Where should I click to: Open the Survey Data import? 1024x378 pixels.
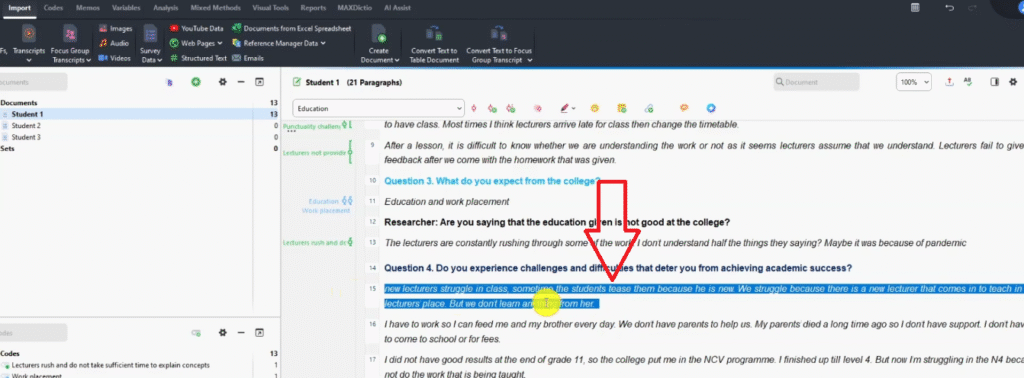click(x=151, y=44)
